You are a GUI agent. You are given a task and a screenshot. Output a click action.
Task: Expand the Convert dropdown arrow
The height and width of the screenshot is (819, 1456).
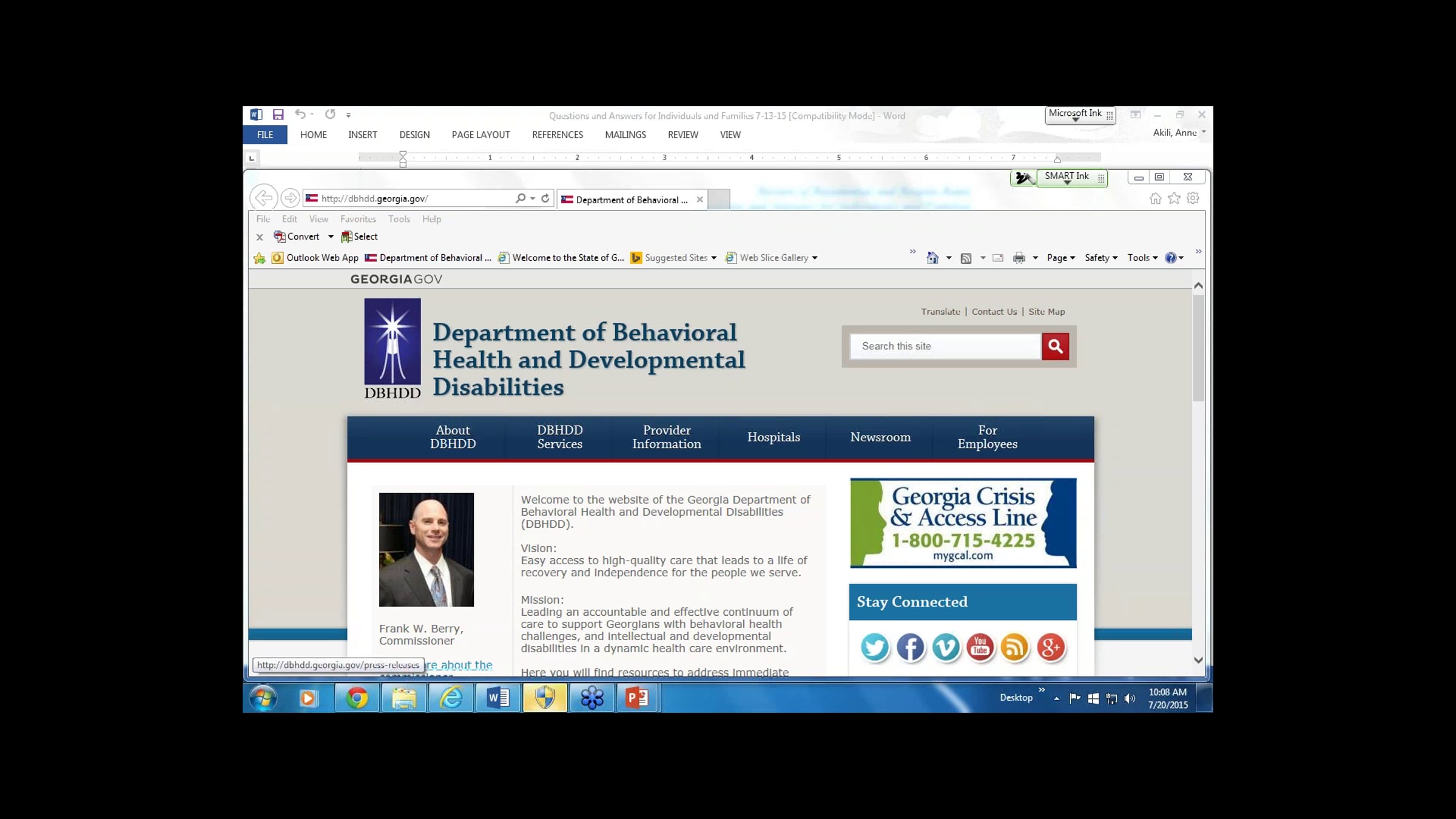click(x=331, y=237)
